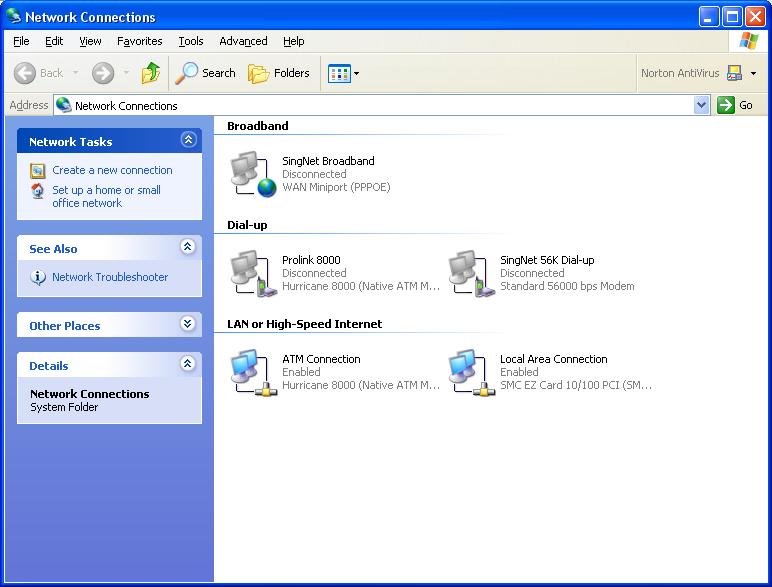
Task: Select the ATM Connection icon
Action: tap(254, 372)
